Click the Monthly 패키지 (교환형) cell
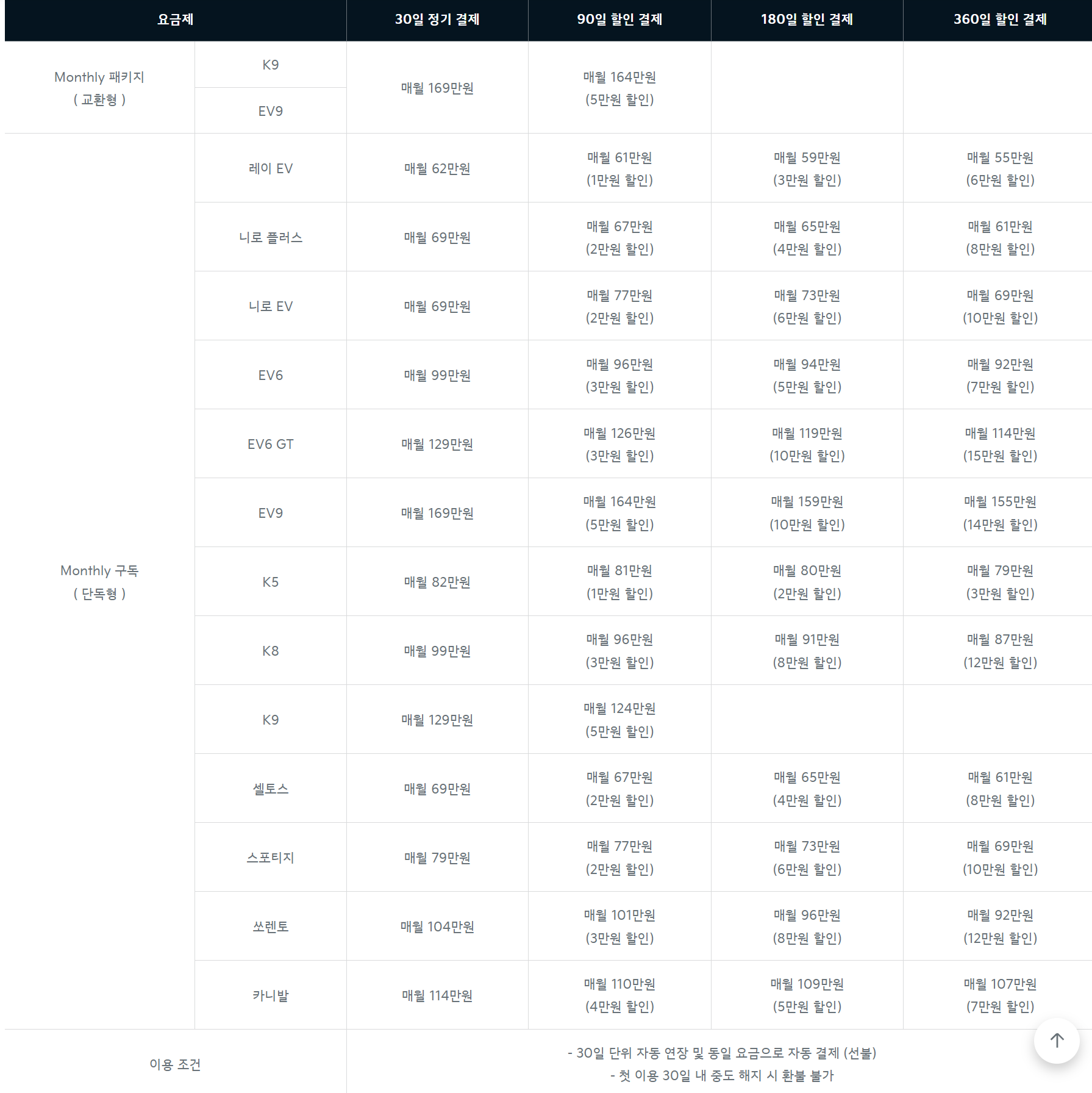 (99, 88)
